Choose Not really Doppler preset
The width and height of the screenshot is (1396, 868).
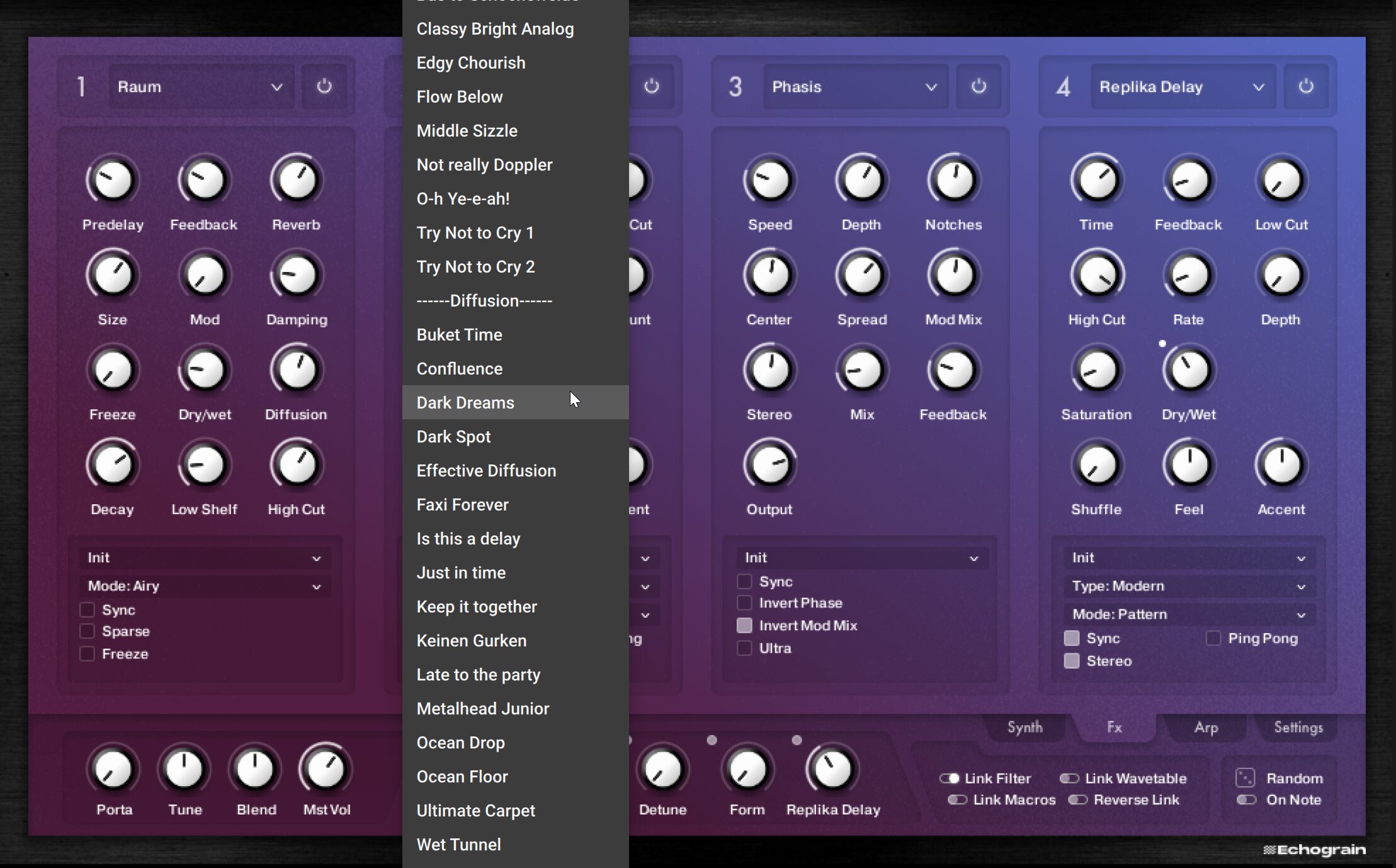pyautogui.click(x=515, y=164)
